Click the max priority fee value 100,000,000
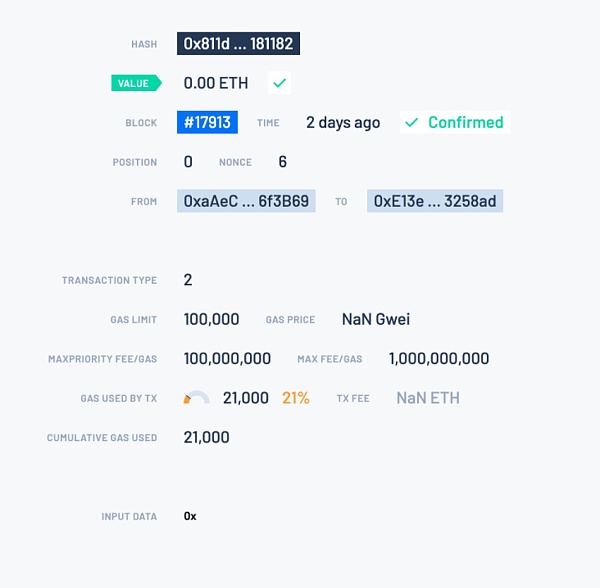600x588 pixels. click(227, 359)
